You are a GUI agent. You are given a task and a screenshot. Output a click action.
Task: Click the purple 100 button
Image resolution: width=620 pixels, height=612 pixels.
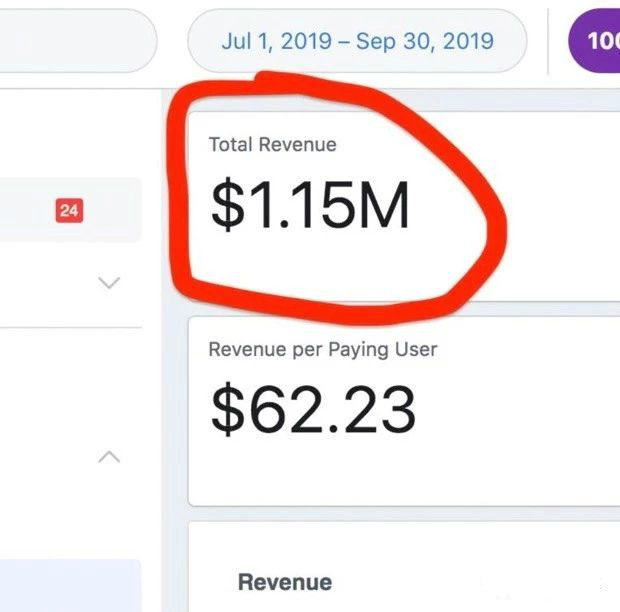[595, 41]
